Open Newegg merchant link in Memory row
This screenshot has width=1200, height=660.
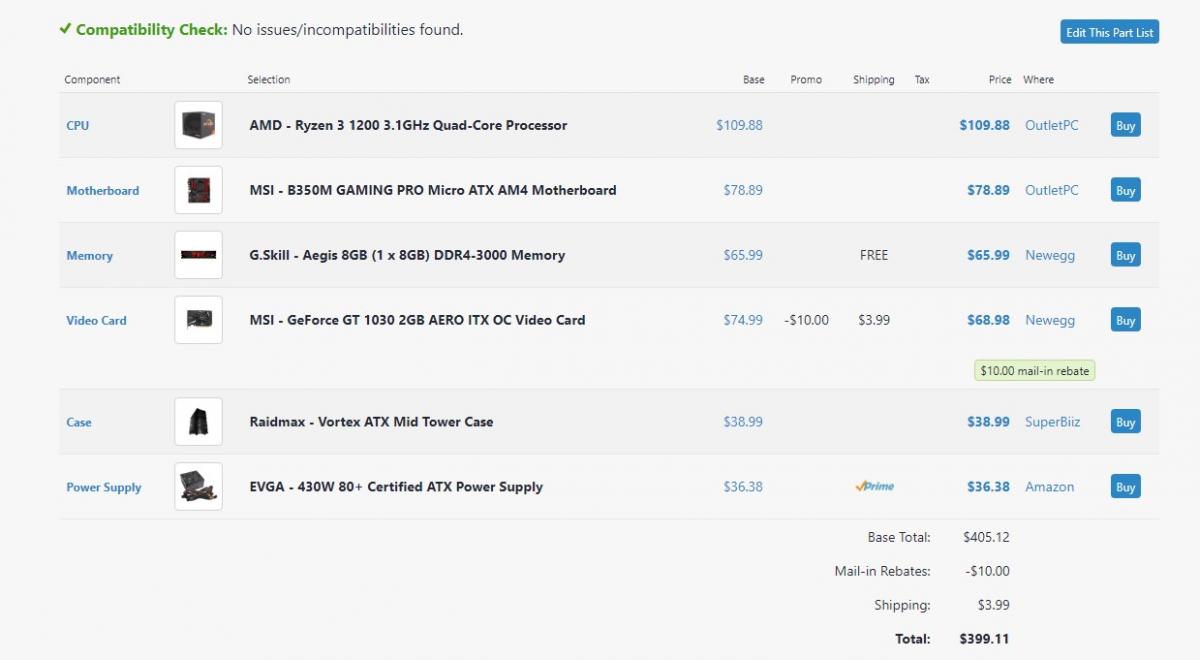tap(1050, 255)
